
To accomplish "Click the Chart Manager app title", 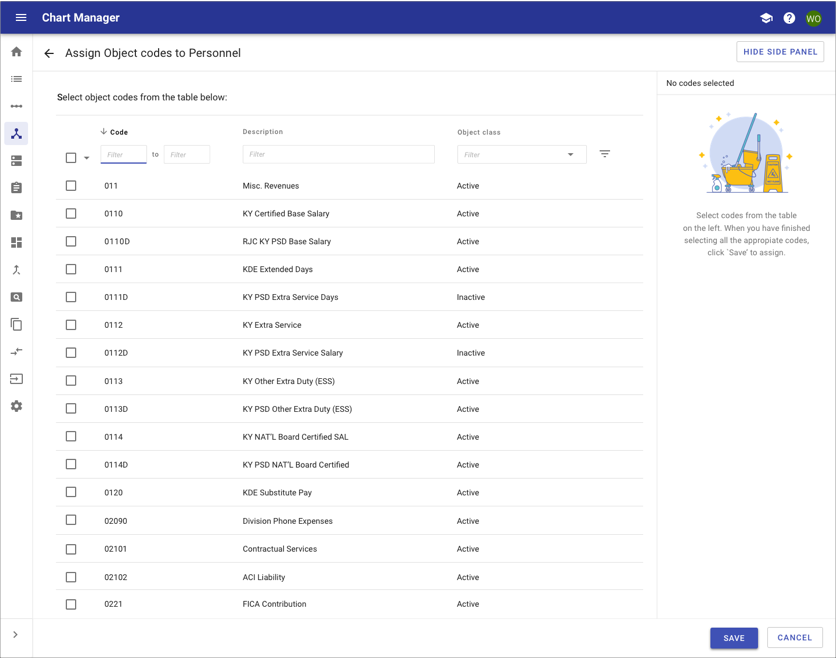I will click(81, 18).
